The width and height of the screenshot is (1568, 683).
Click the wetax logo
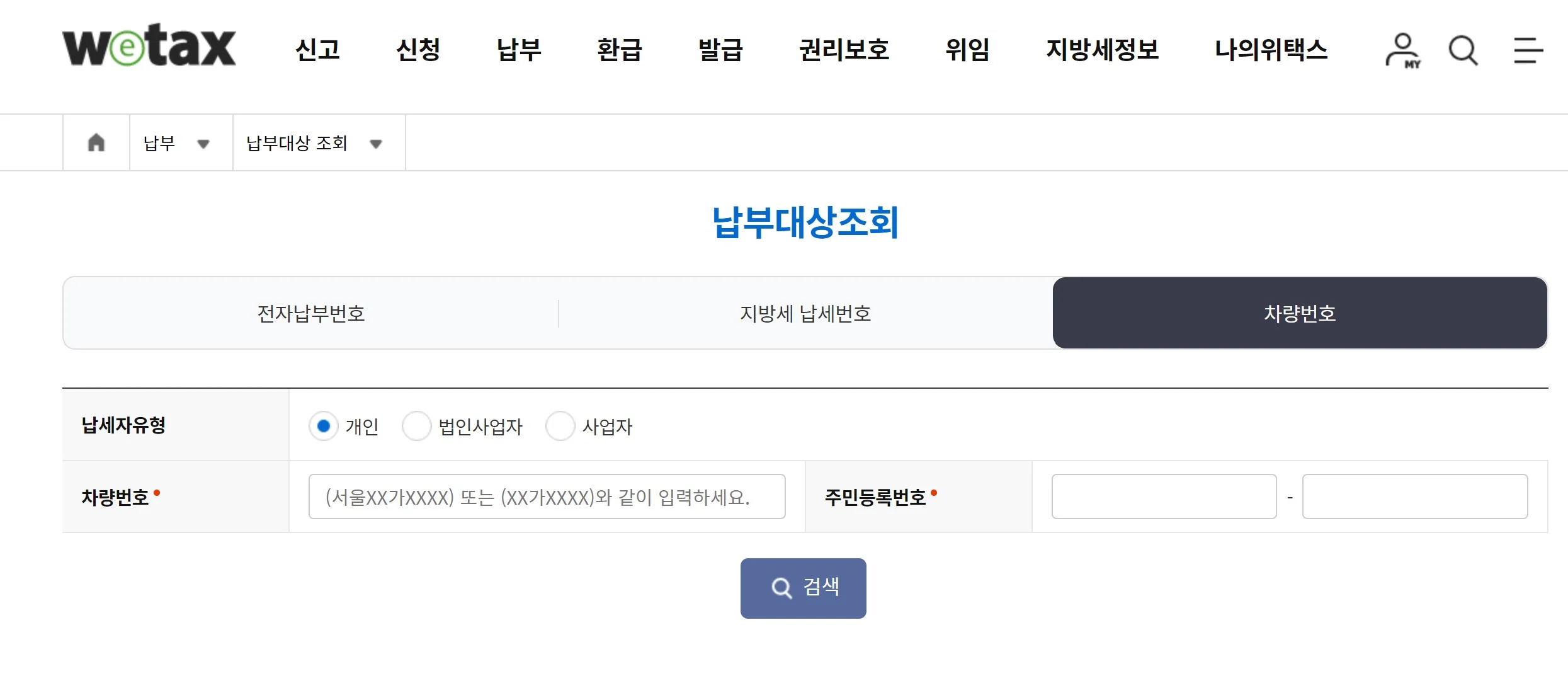(149, 45)
